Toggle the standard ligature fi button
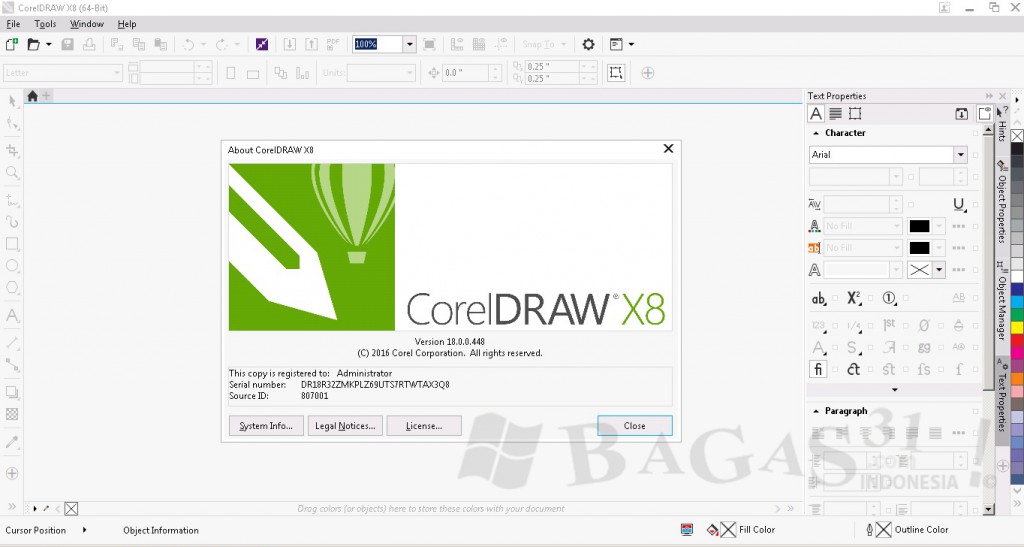Screen dimensions: 1024x547 coord(818,369)
